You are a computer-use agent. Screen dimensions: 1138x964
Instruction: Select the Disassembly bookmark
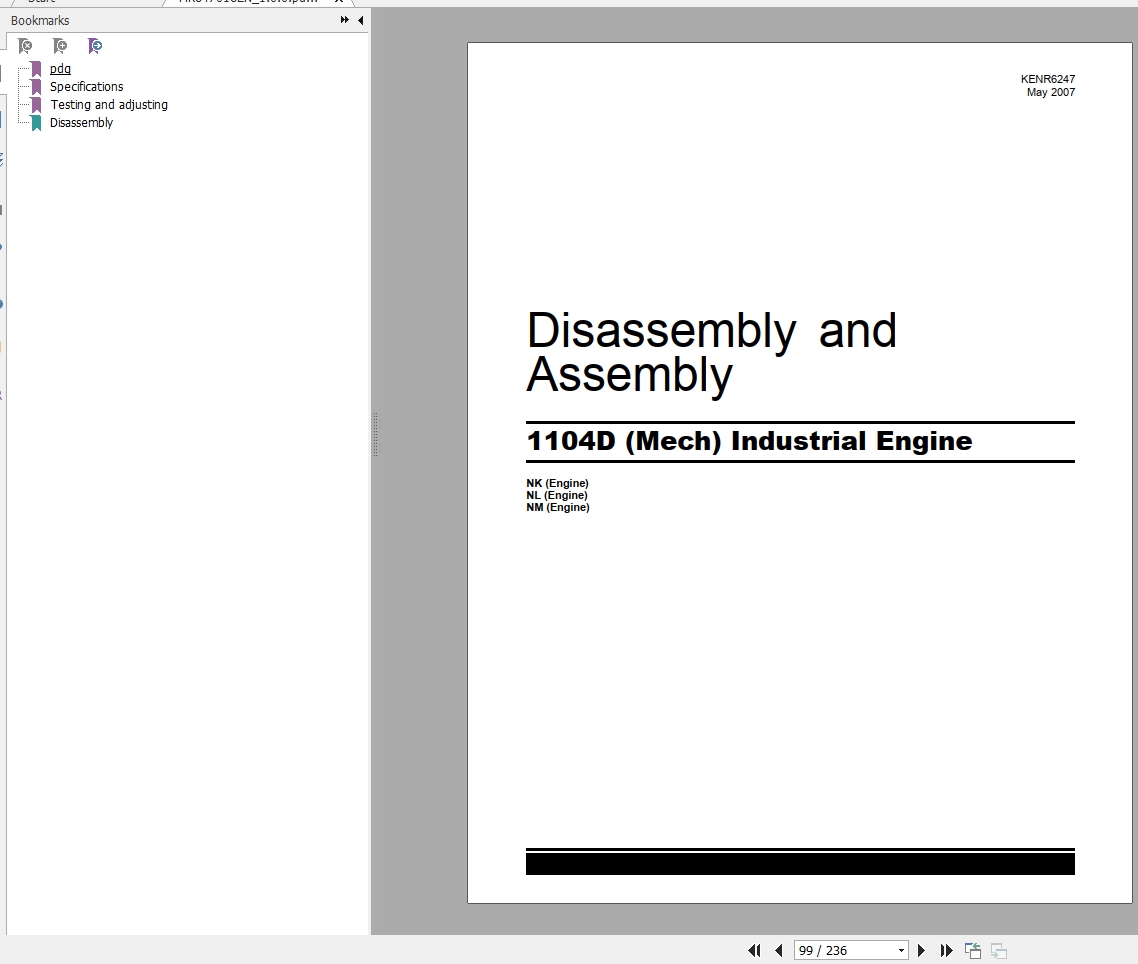[81, 123]
